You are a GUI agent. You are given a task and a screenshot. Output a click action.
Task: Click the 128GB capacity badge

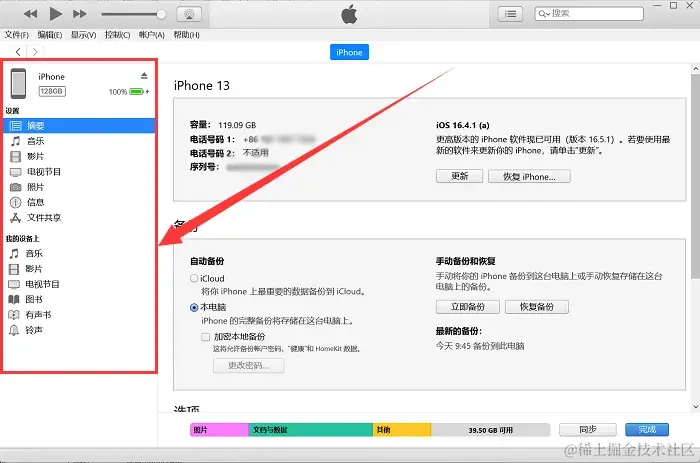coord(52,91)
